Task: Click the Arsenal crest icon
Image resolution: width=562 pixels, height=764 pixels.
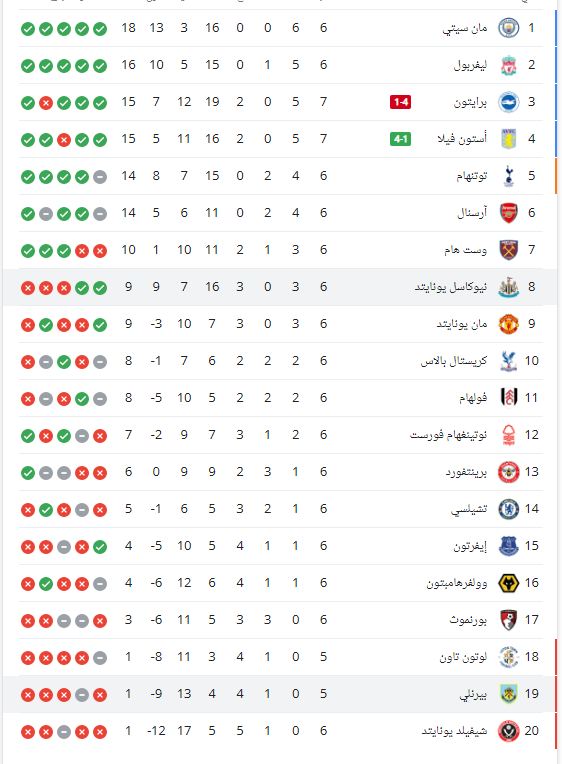Action: click(508, 213)
